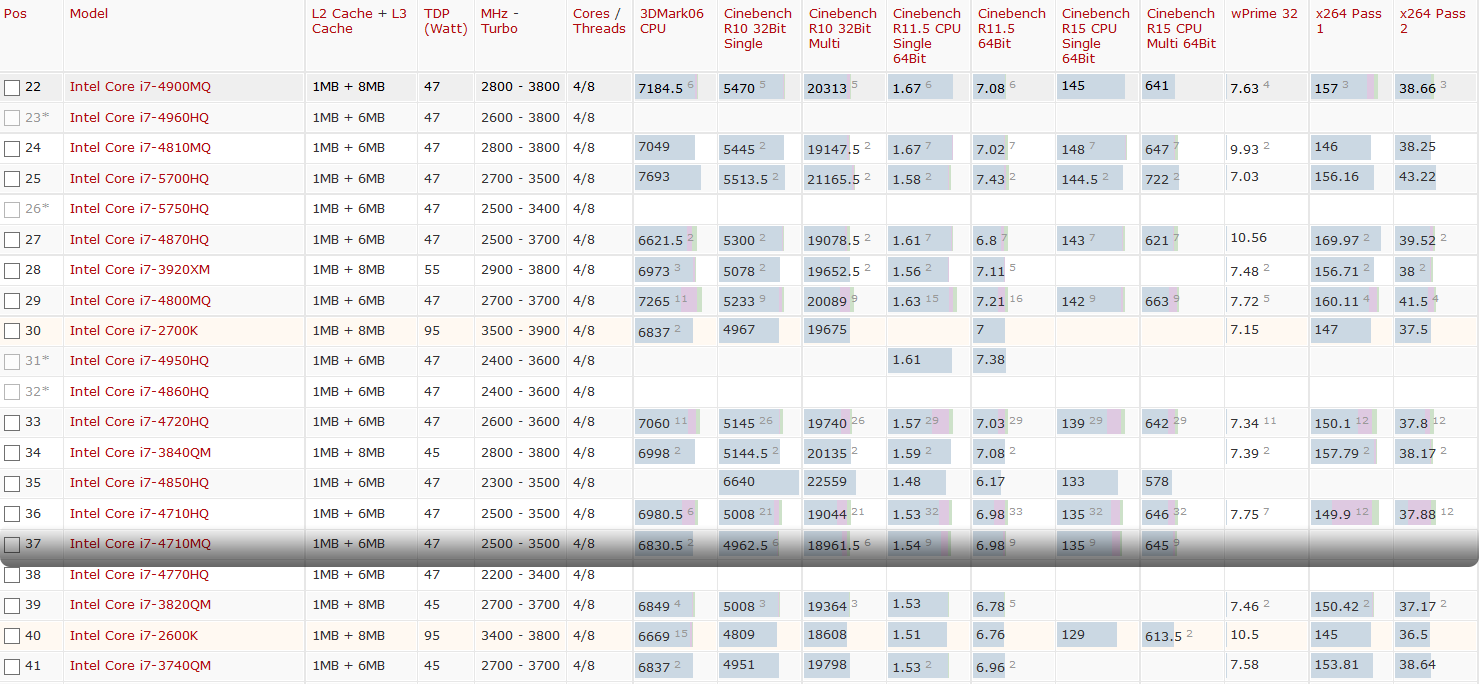Open Intel Core i7-5750HQ link

click(x=139, y=209)
